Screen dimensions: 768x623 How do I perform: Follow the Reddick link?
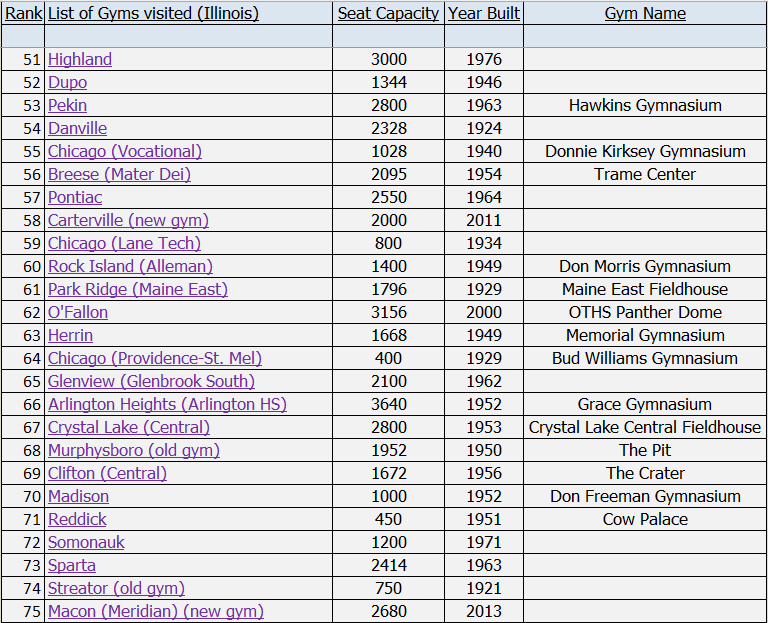click(x=77, y=520)
